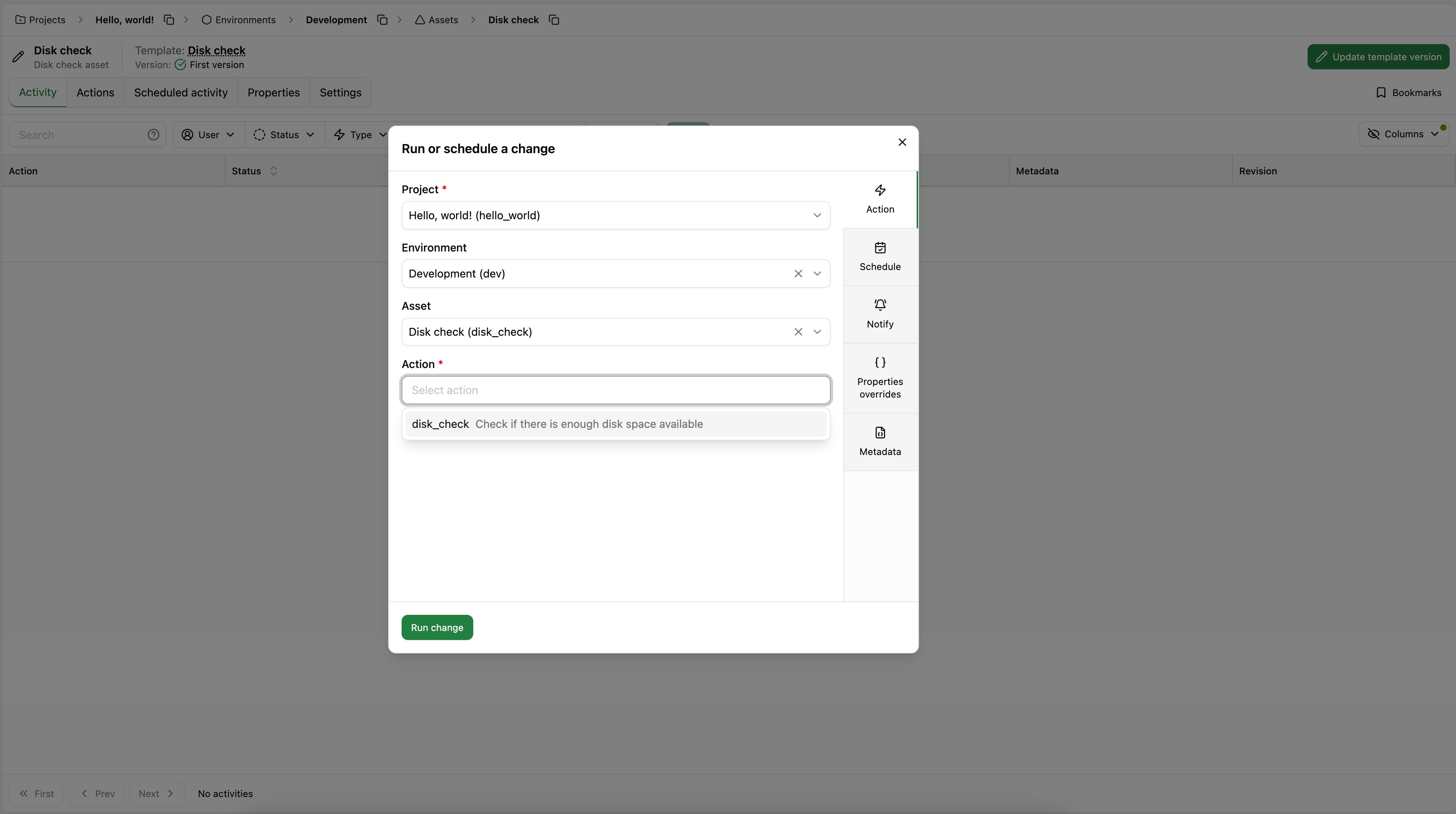Open the Status filter dropdown
Viewport: 1456px width, 814px height.
point(284,135)
